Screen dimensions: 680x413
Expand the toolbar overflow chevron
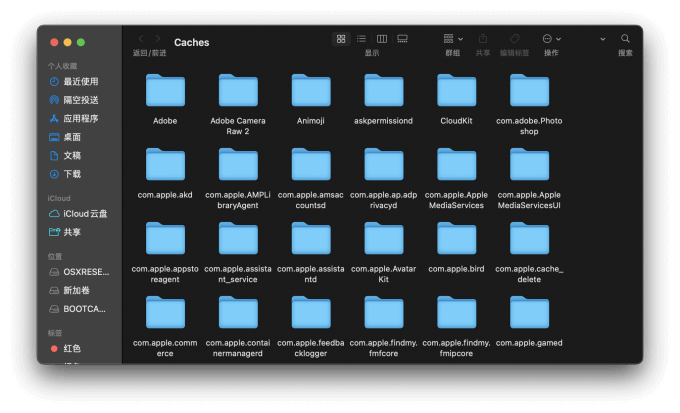click(x=603, y=39)
